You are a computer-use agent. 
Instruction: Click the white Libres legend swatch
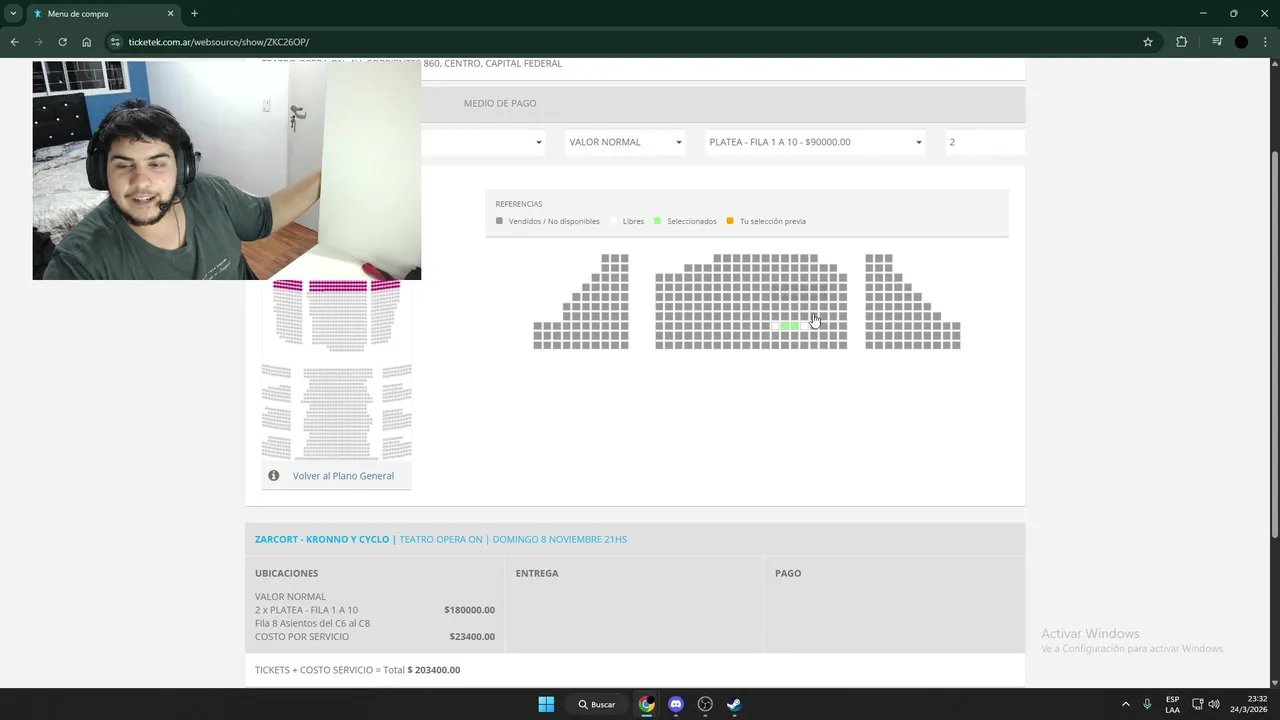[x=613, y=221]
